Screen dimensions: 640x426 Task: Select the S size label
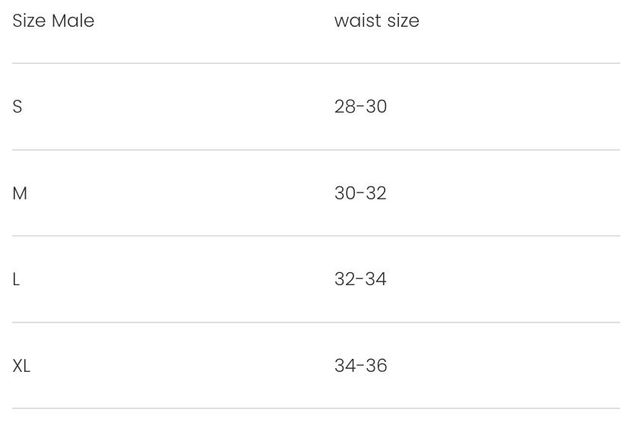coord(17,107)
